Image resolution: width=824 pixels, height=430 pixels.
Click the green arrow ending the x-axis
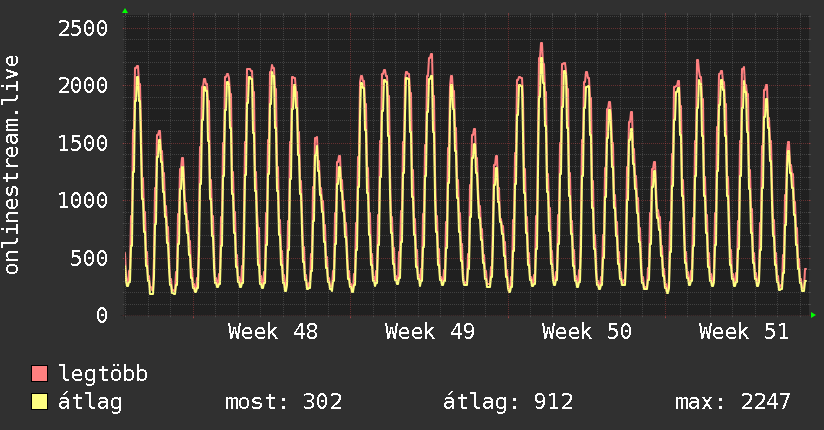(x=814, y=315)
